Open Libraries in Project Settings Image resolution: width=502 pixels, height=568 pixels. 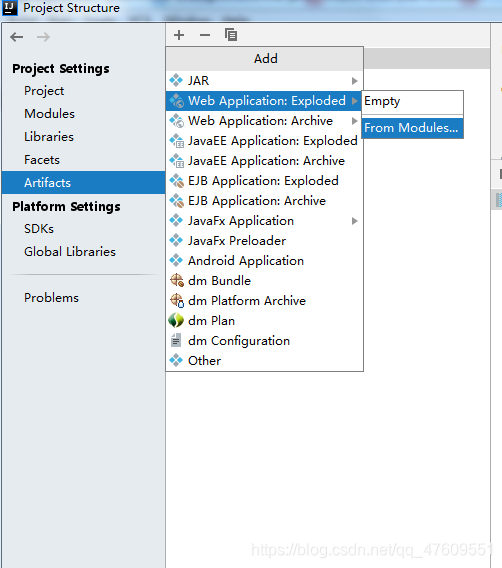(49, 137)
